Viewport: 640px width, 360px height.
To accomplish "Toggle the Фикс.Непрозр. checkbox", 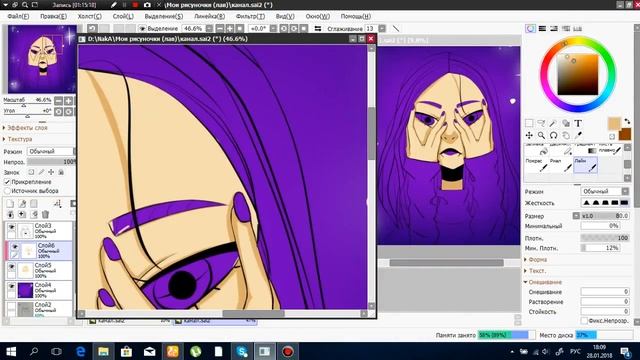I will pos(584,321).
